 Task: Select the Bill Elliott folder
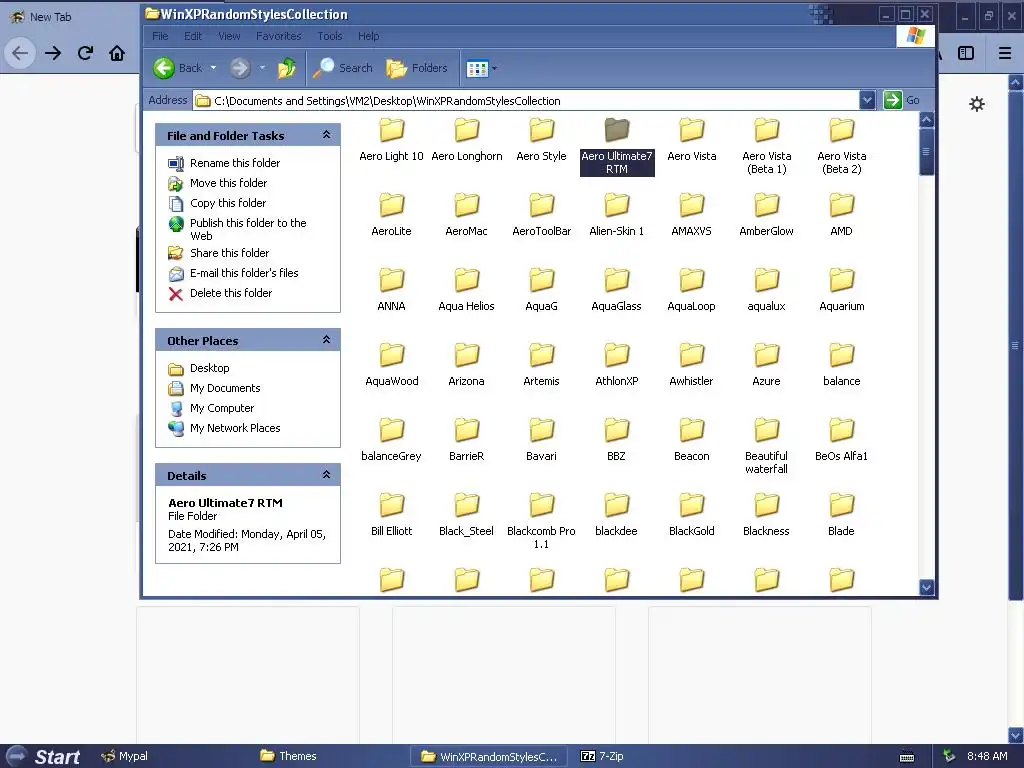pyautogui.click(x=392, y=516)
